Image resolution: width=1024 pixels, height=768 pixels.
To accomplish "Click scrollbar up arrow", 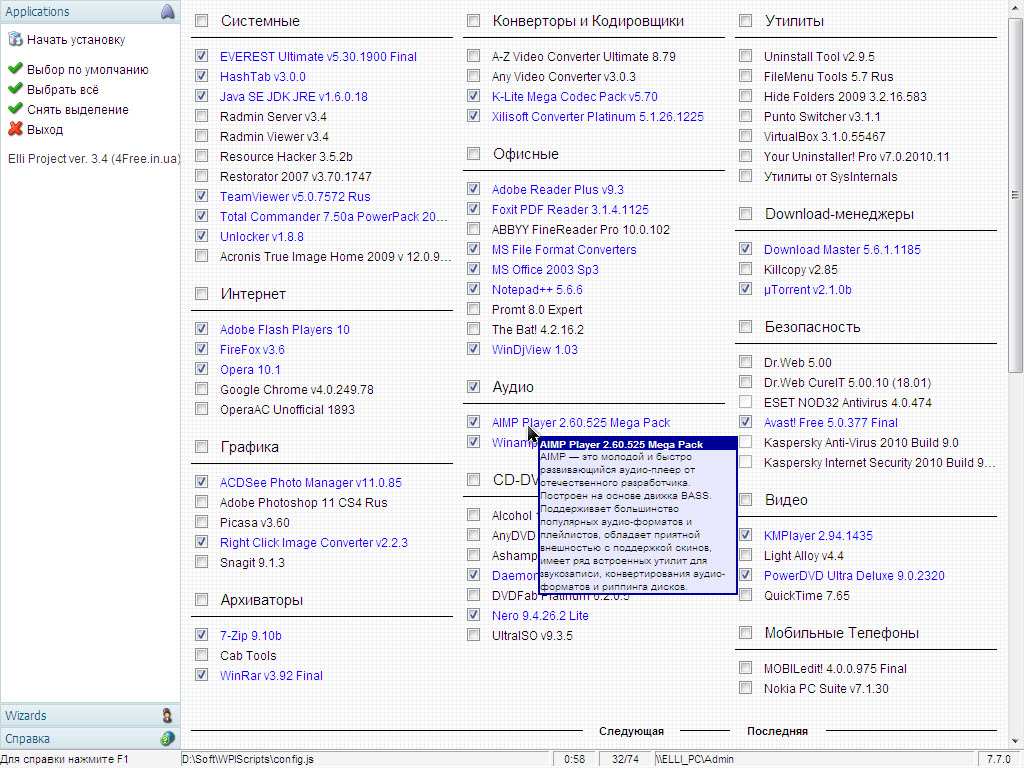I will (1015, 7).
